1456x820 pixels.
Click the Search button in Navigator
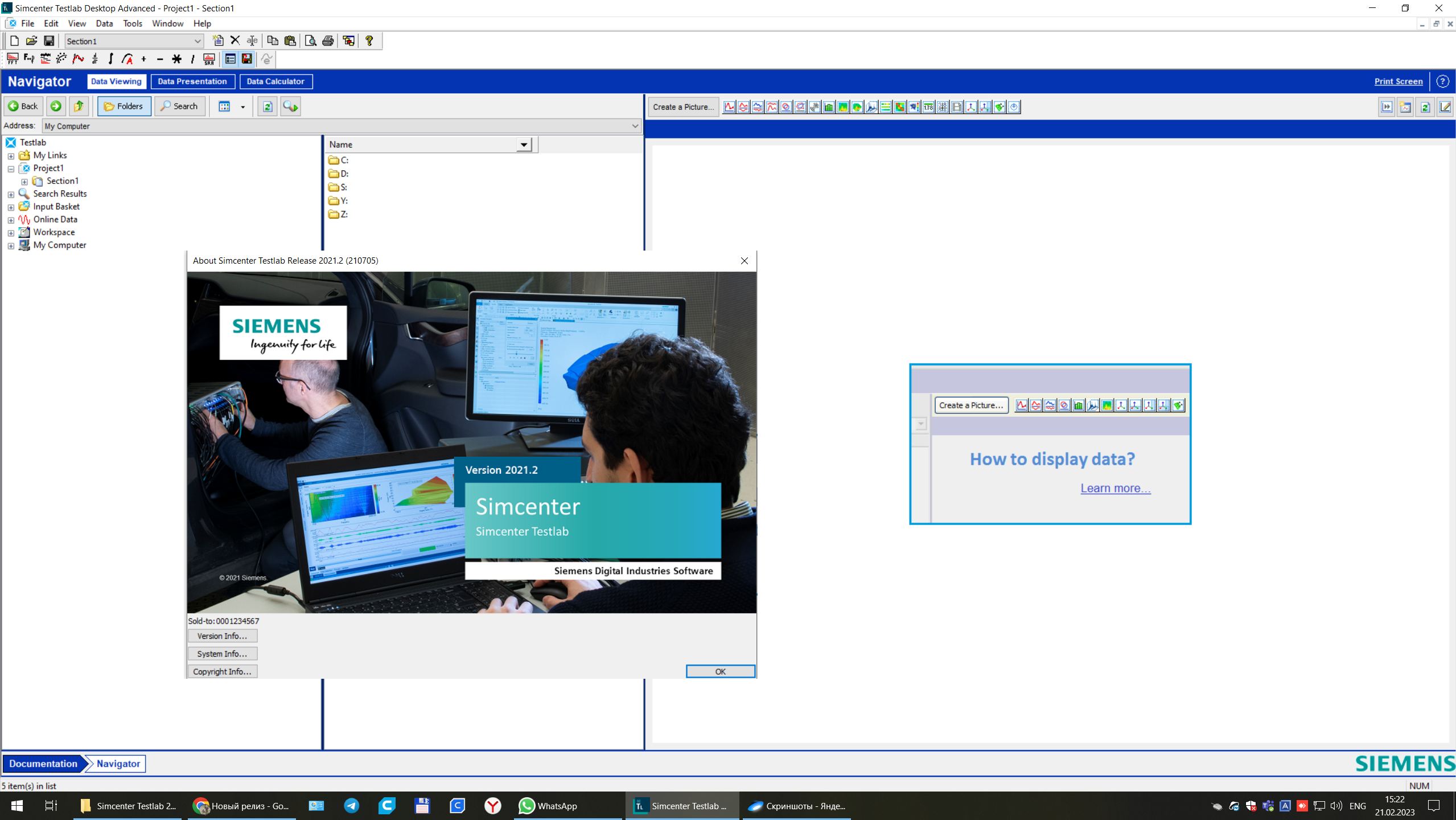pos(179,106)
